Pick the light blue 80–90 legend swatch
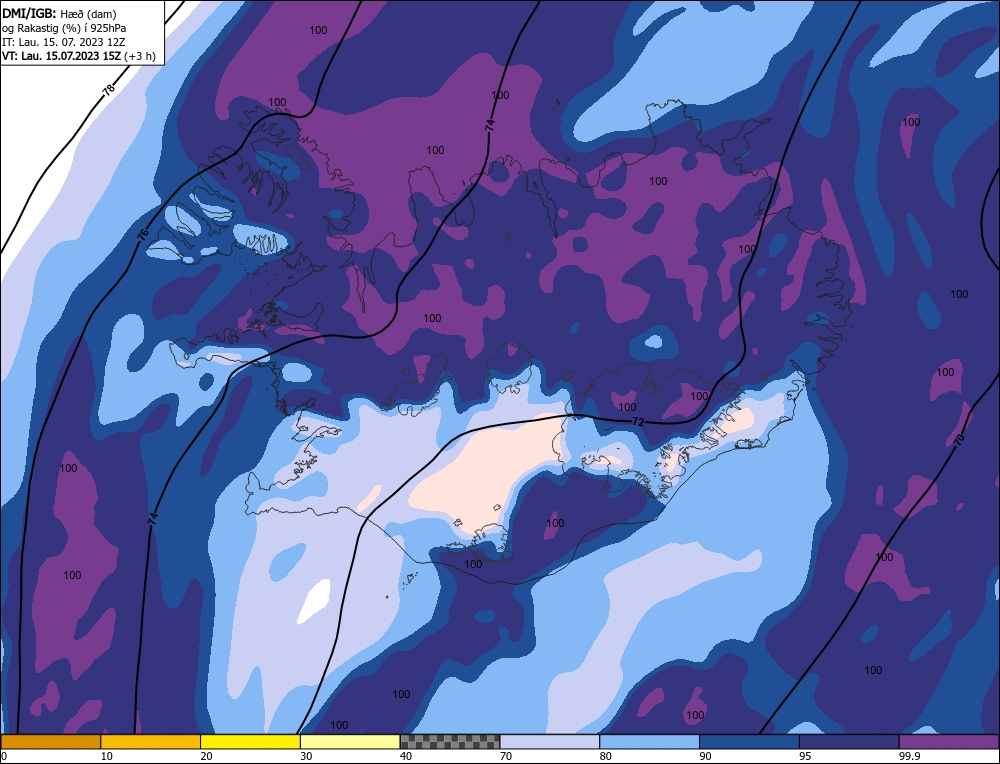The height and width of the screenshot is (764, 1000). (649, 742)
